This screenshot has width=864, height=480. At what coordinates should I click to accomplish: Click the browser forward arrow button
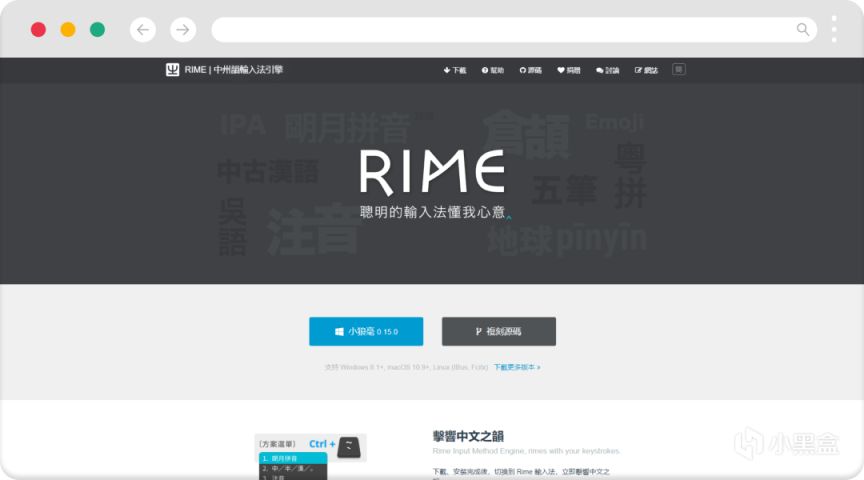coord(183,30)
